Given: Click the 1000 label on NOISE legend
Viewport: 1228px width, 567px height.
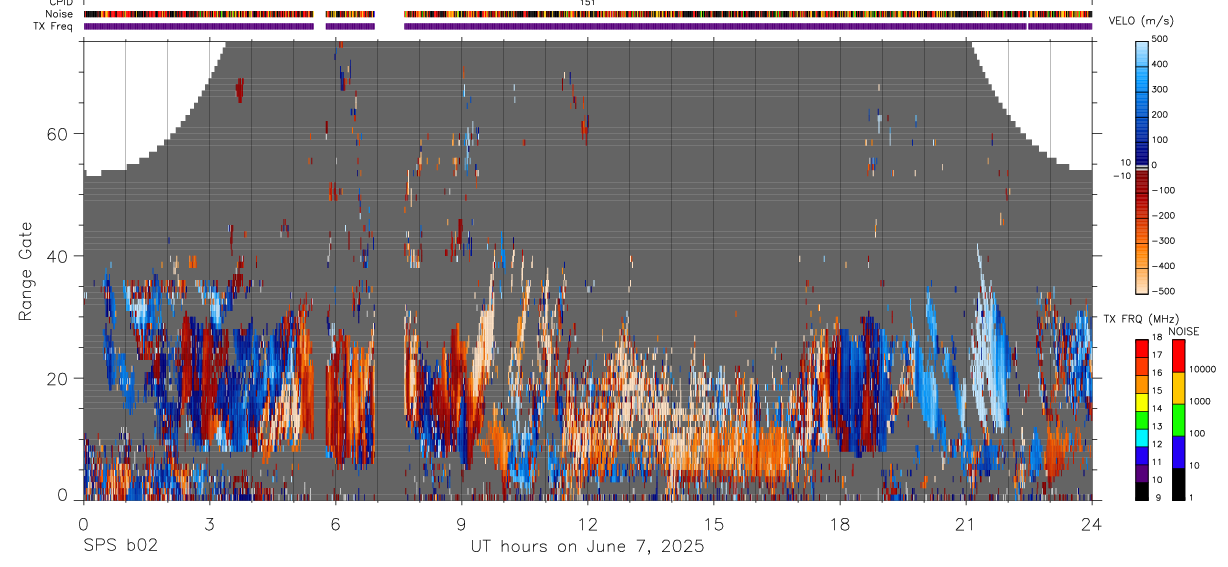Looking at the screenshot, I should coord(1198,402).
